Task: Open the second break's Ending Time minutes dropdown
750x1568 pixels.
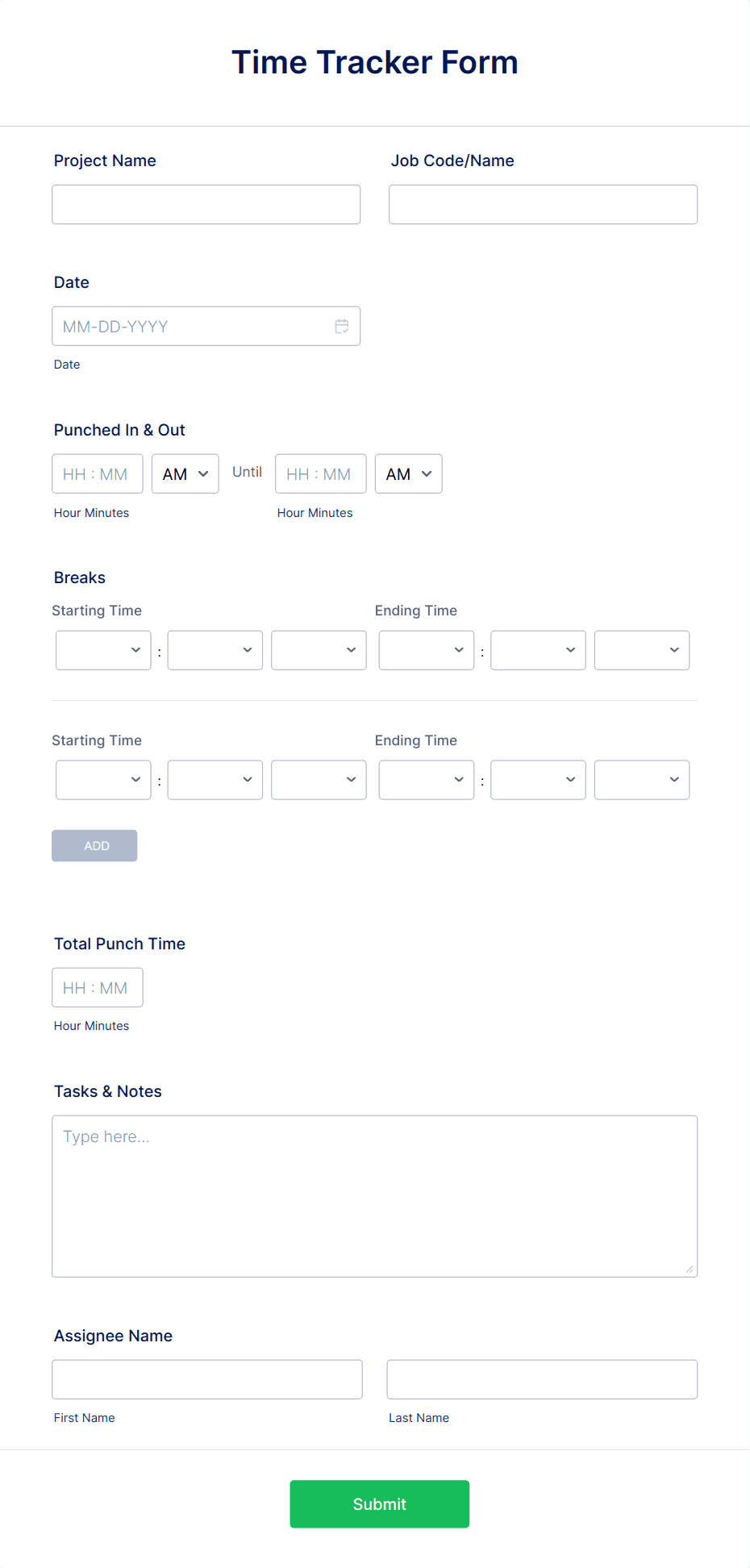Action: point(537,779)
